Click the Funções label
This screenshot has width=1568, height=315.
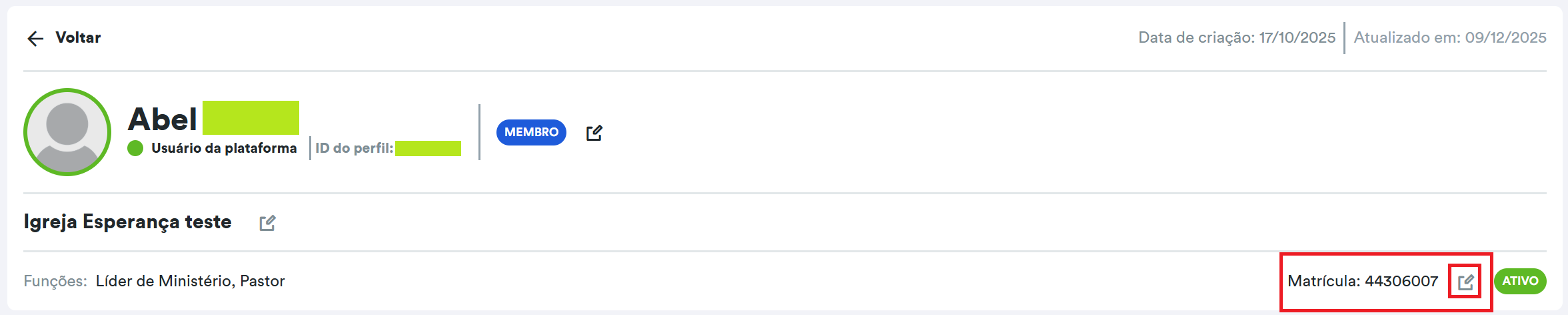55,281
